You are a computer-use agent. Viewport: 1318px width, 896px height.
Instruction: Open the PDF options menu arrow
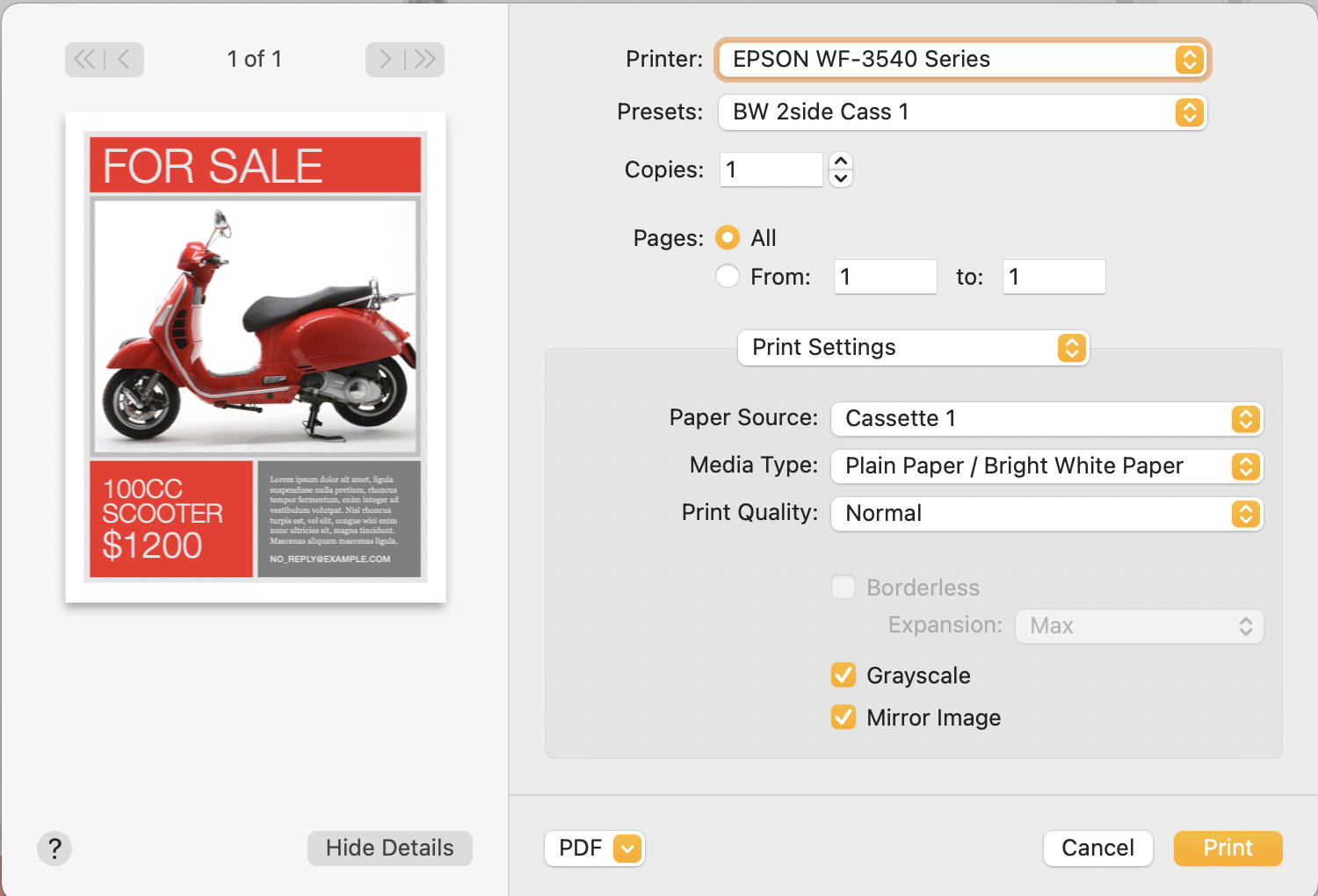pyautogui.click(x=627, y=849)
